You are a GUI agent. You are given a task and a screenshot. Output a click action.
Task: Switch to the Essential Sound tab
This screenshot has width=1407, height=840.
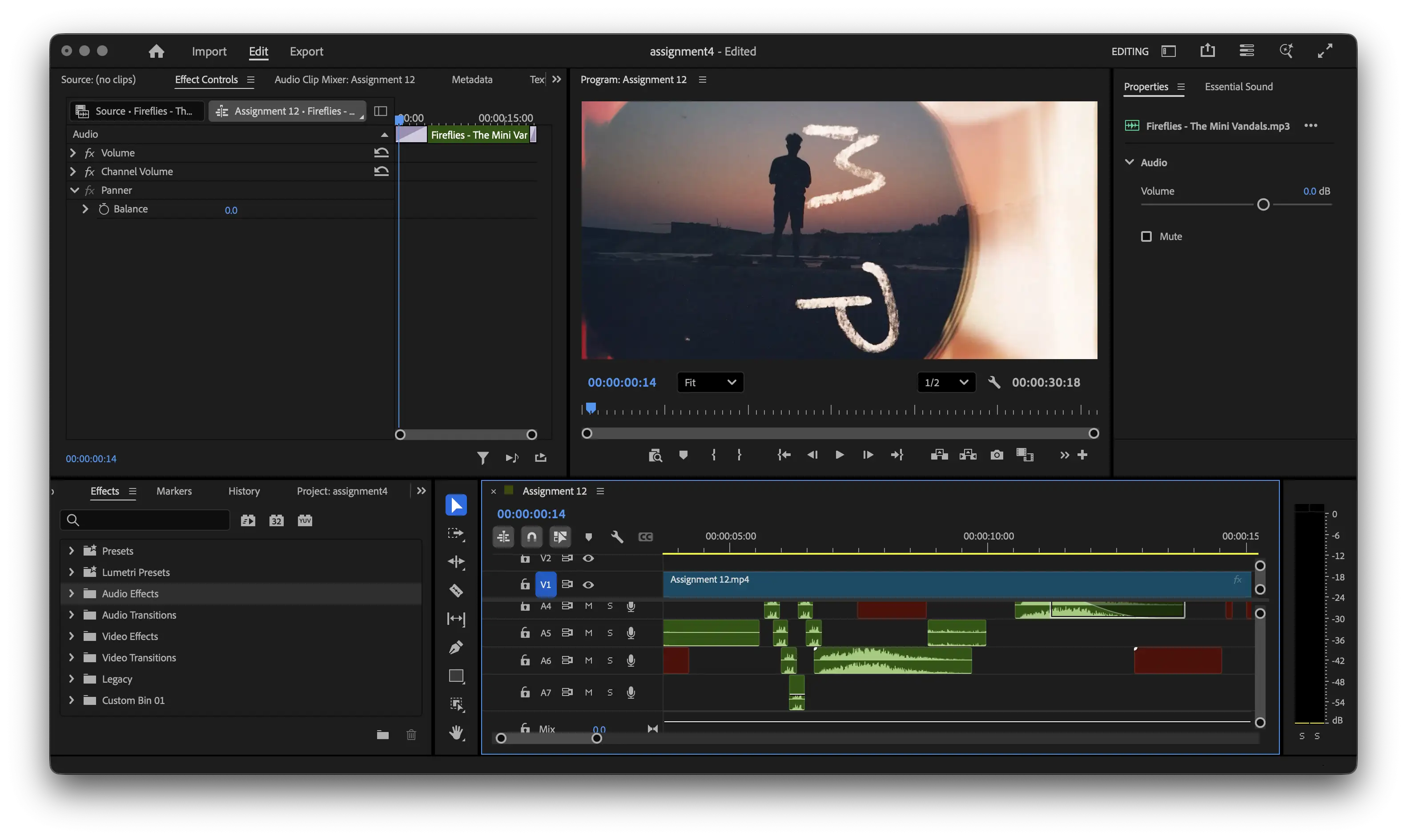pyautogui.click(x=1238, y=87)
